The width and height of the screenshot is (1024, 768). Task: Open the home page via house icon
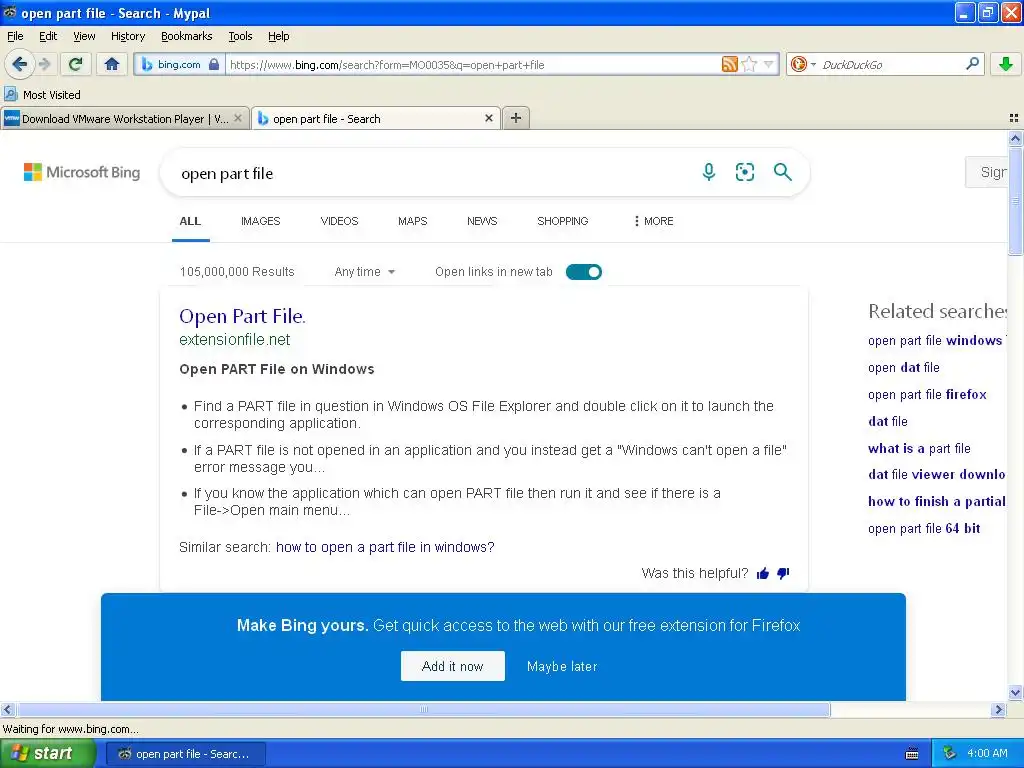point(112,64)
